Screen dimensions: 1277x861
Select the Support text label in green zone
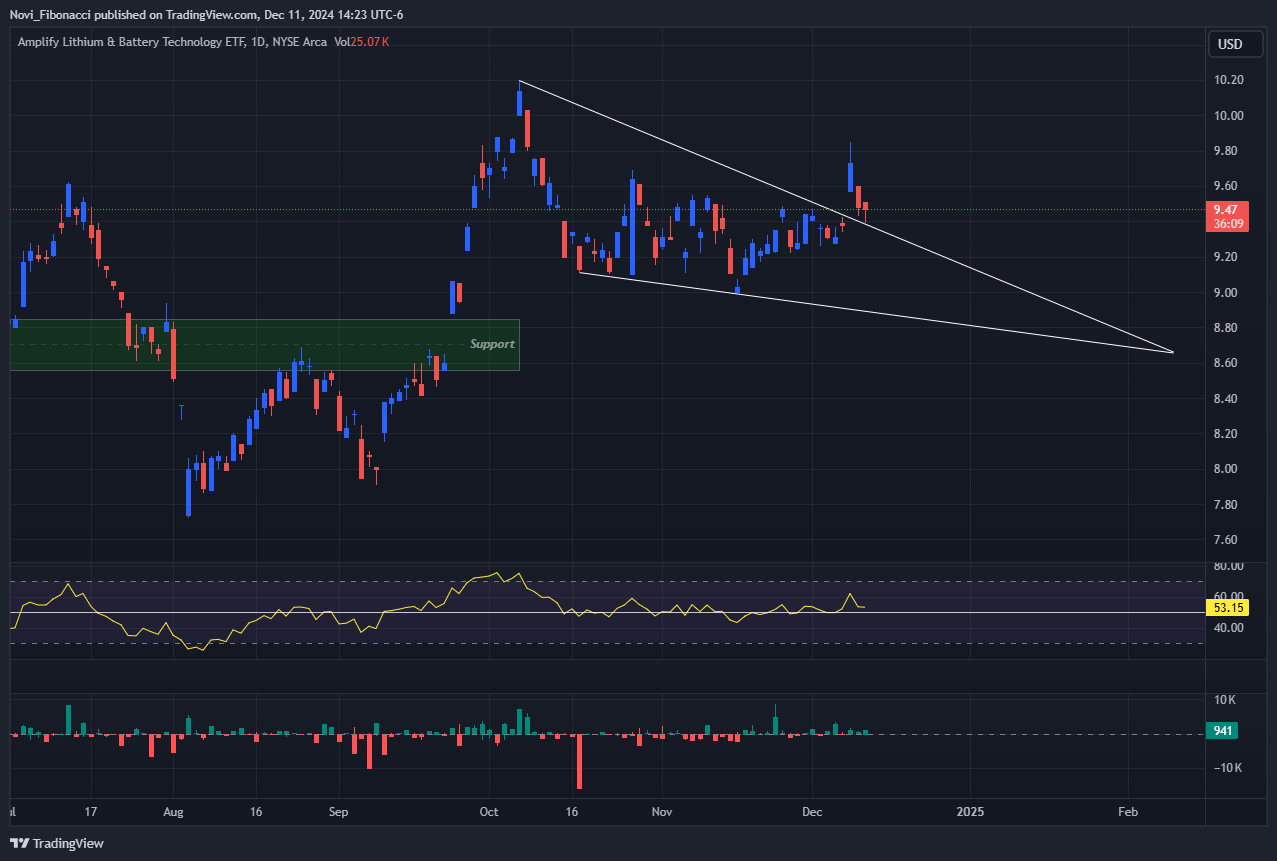492,344
